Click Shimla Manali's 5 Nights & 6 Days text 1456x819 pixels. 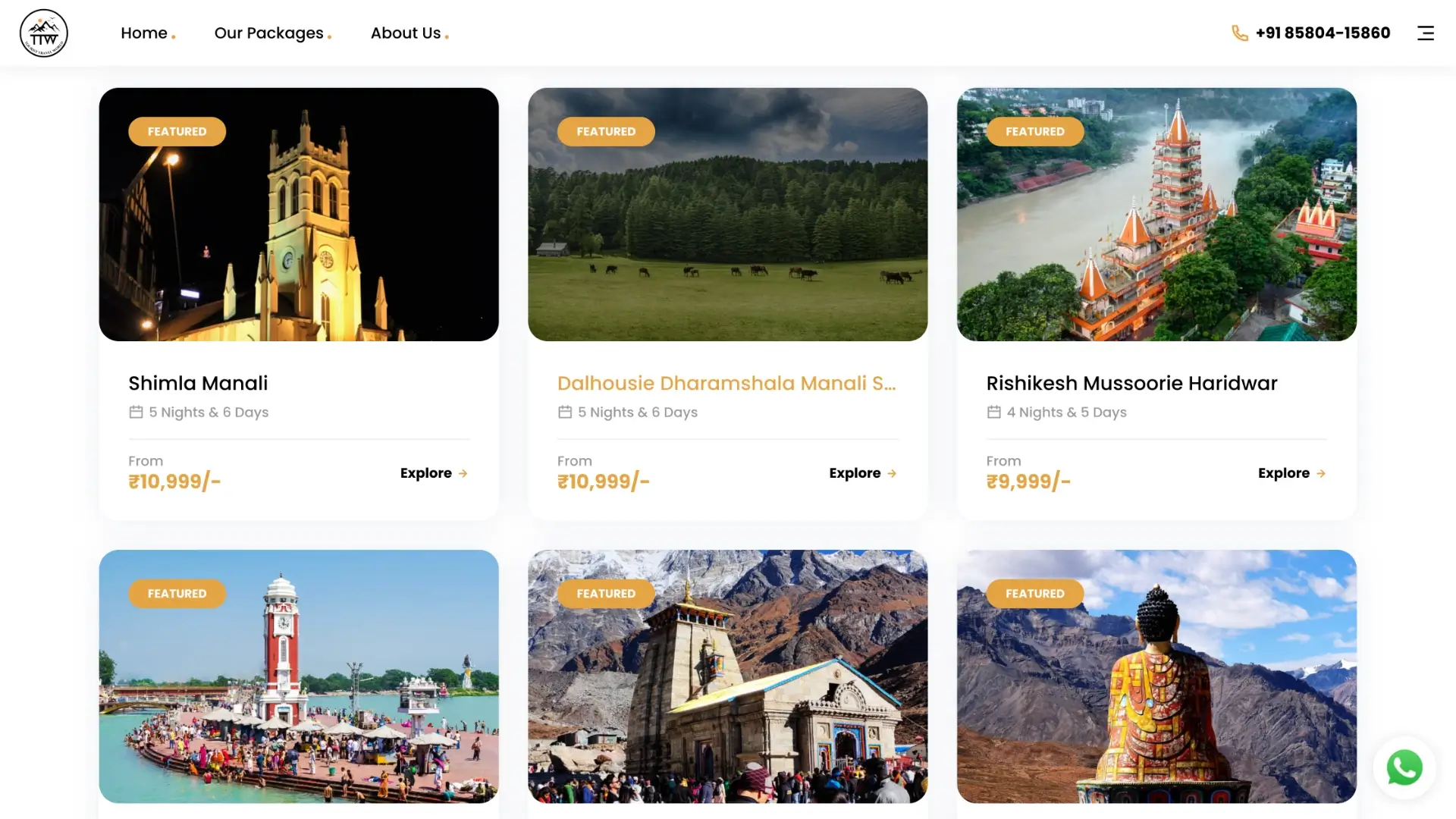point(209,413)
